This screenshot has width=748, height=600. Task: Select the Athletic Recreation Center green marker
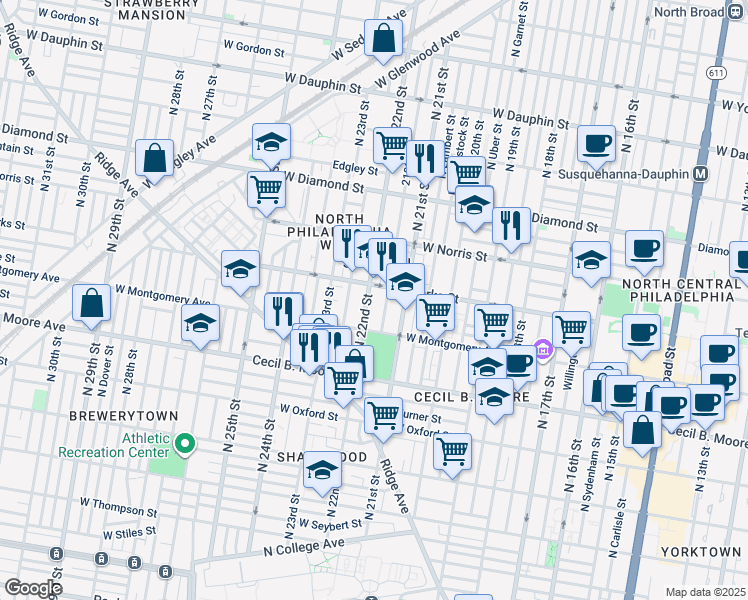click(x=185, y=445)
